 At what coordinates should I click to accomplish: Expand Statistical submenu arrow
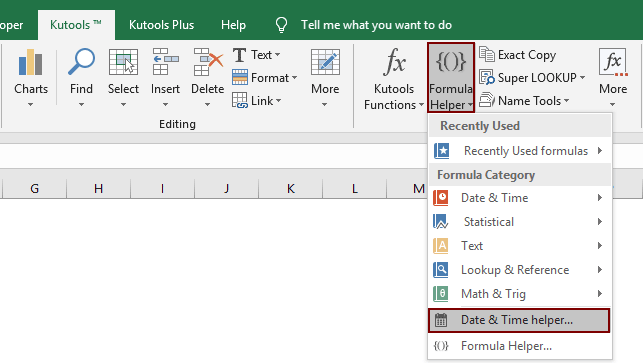pos(600,221)
